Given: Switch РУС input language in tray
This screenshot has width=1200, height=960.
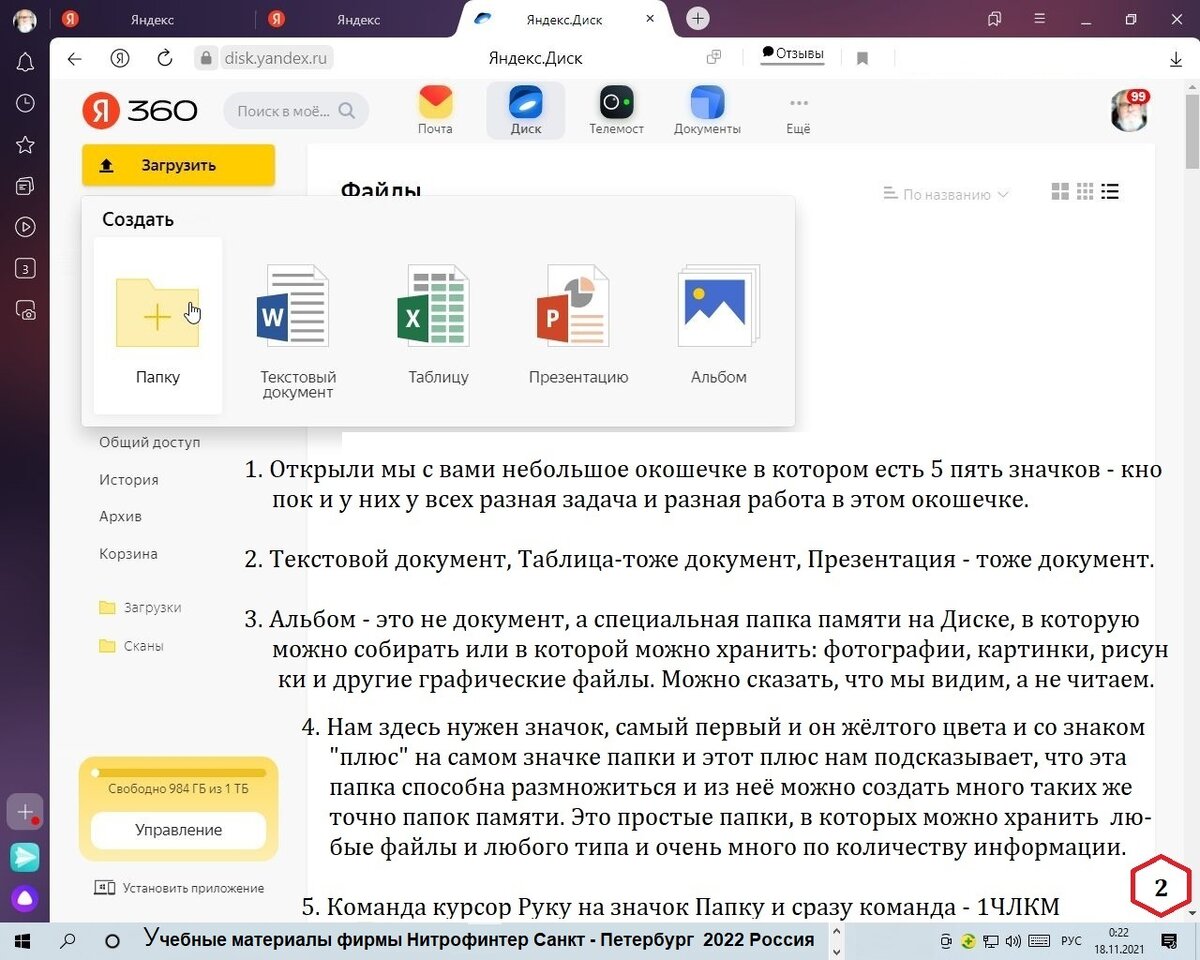Looking at the screenshot, I should click(1071, 941).
